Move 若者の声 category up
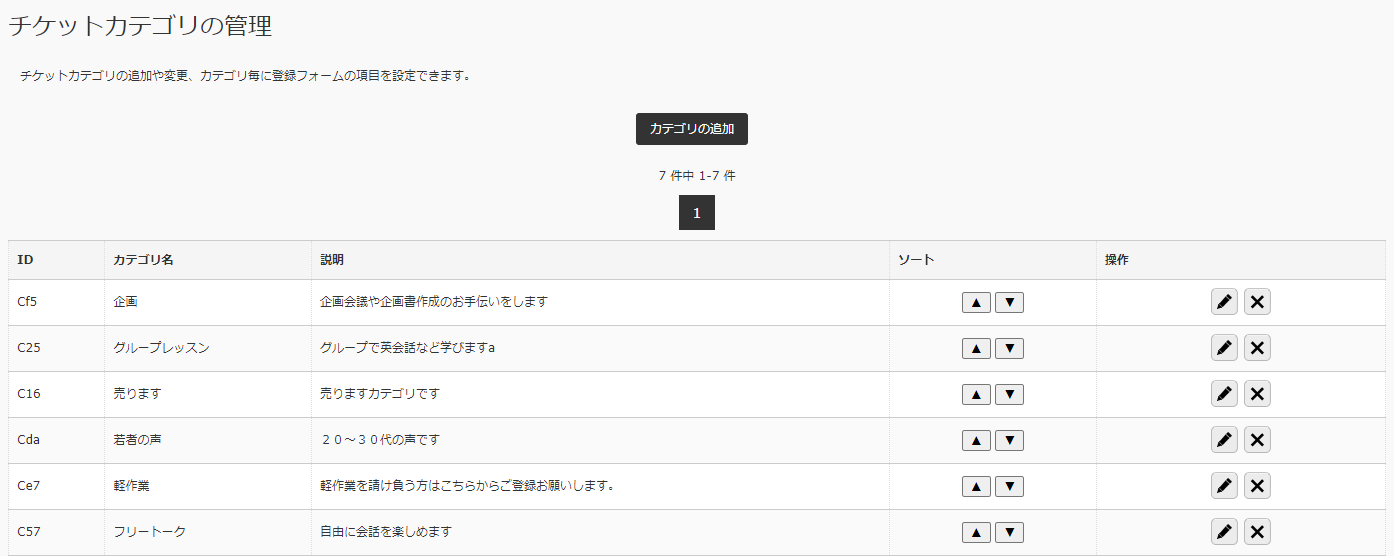 [976, 440]
